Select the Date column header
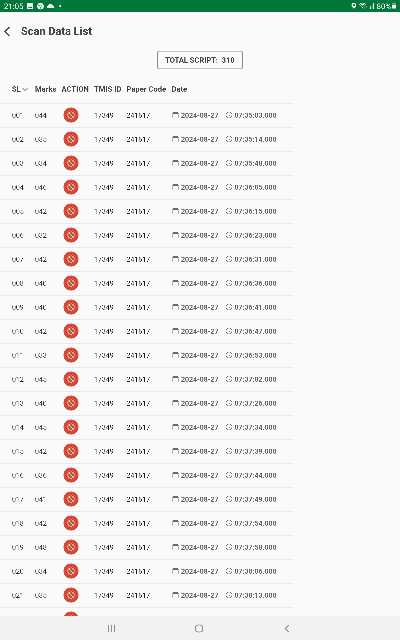This screenshot has width=400, height=640. [x=179, y=89]
